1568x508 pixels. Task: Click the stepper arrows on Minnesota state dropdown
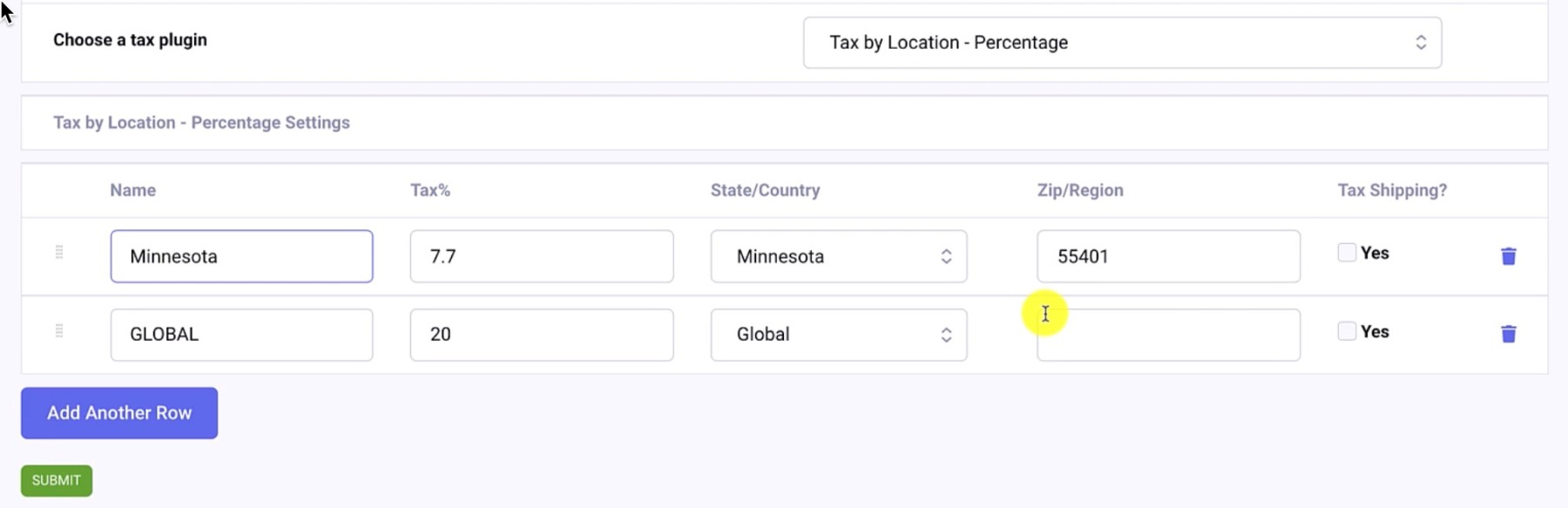pyautogui.click(x=948, y=255)
